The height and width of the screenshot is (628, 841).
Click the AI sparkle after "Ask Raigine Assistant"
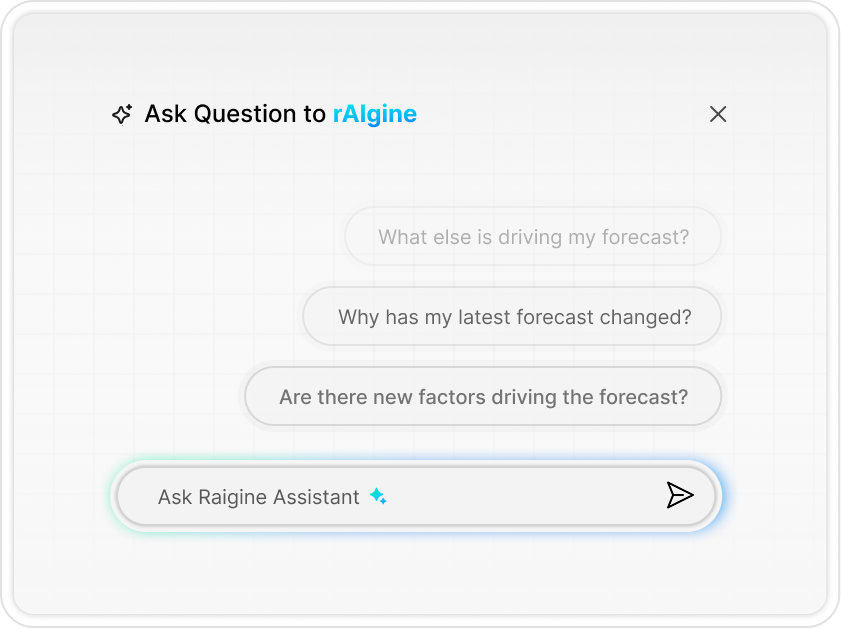tap(378, 496)
